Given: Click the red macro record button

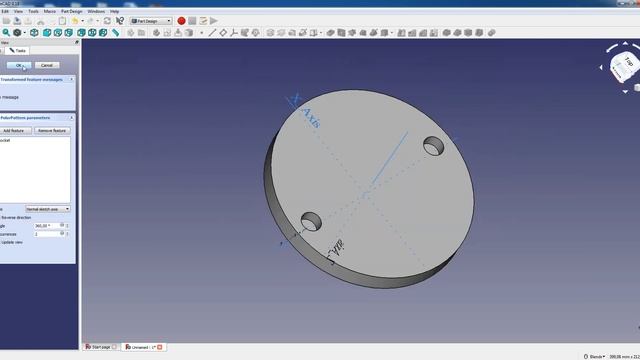Looking at the screenshot, I should [x=181, y=21].
